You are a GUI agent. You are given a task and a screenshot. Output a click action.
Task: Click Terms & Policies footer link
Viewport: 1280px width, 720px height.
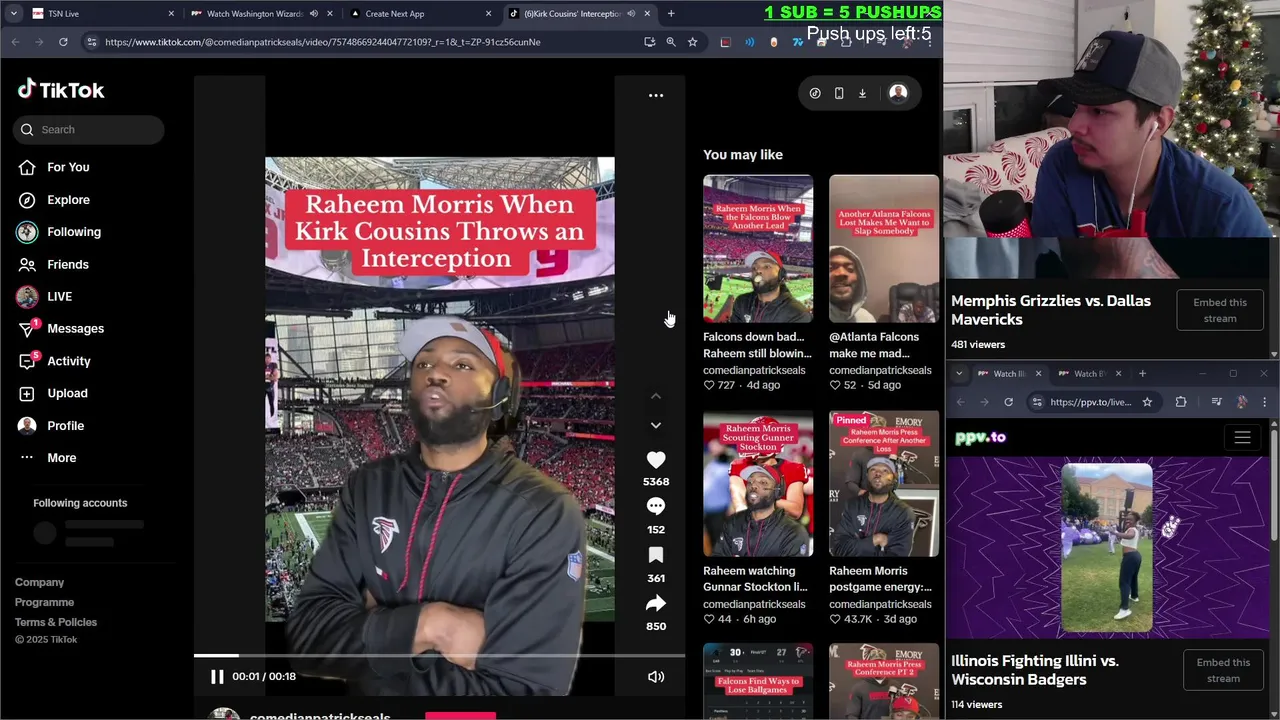[56, 622]
